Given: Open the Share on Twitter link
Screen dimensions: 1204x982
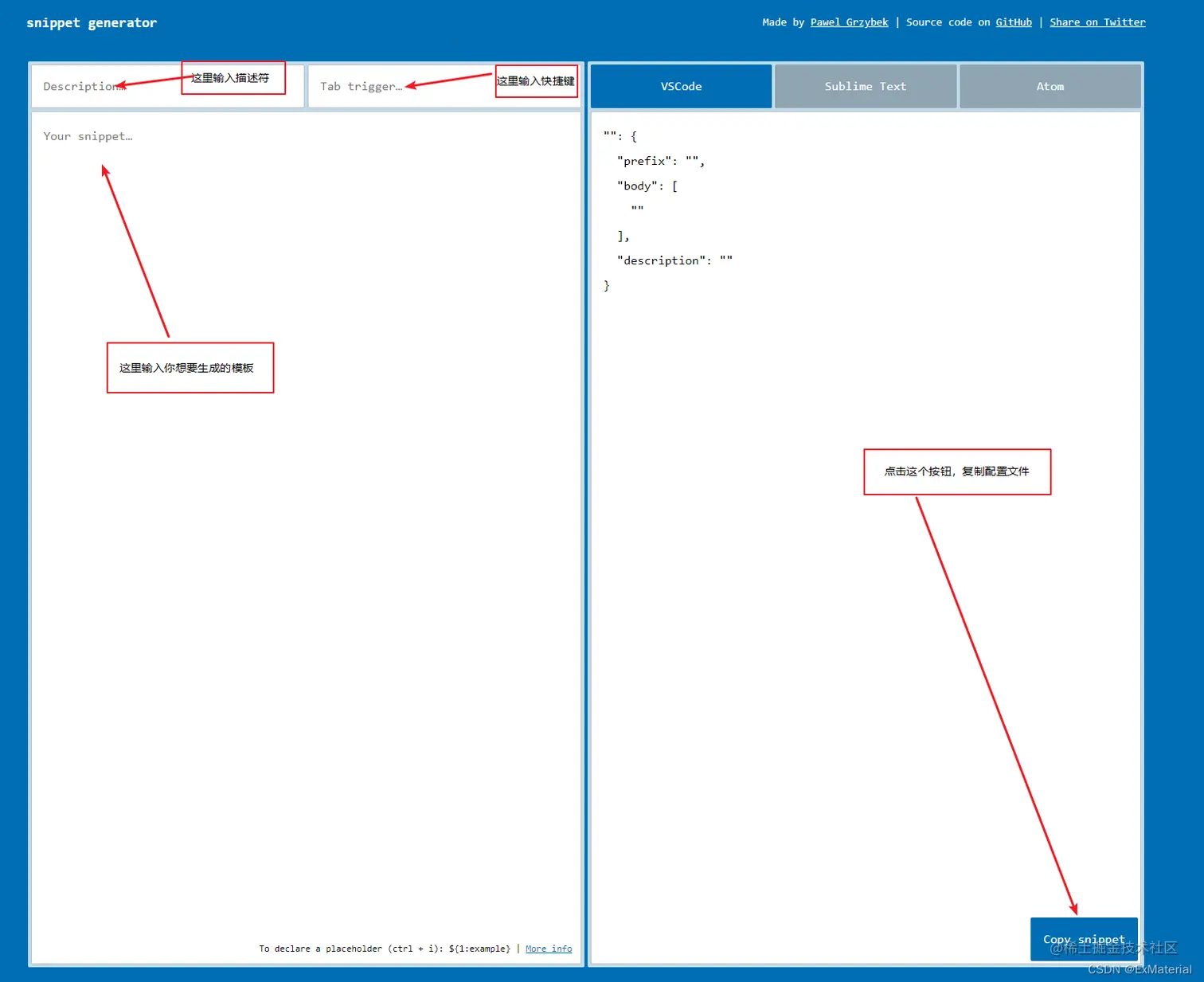Looking at the screenshot, I should [1097, 22].
